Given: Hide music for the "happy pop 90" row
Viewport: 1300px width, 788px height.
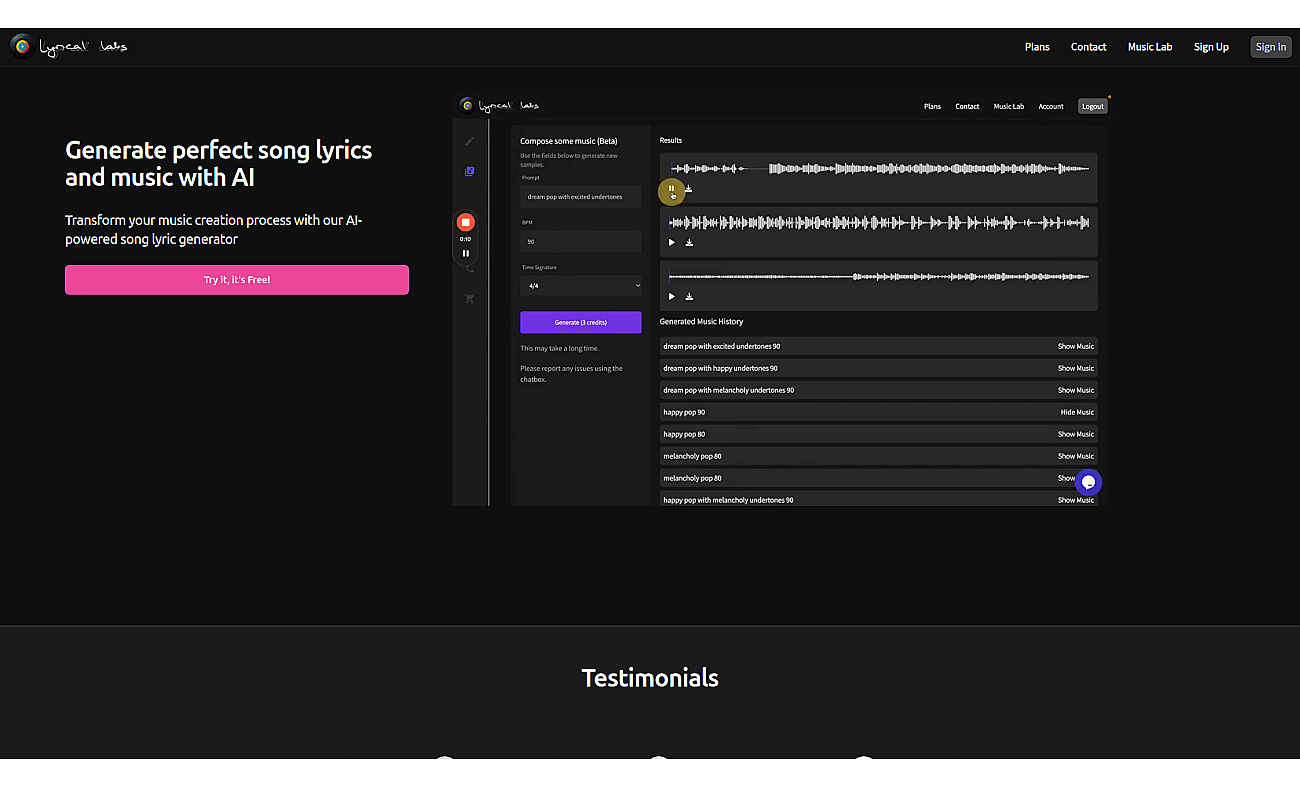Looking at the screenshot, I should (1077, 412).
